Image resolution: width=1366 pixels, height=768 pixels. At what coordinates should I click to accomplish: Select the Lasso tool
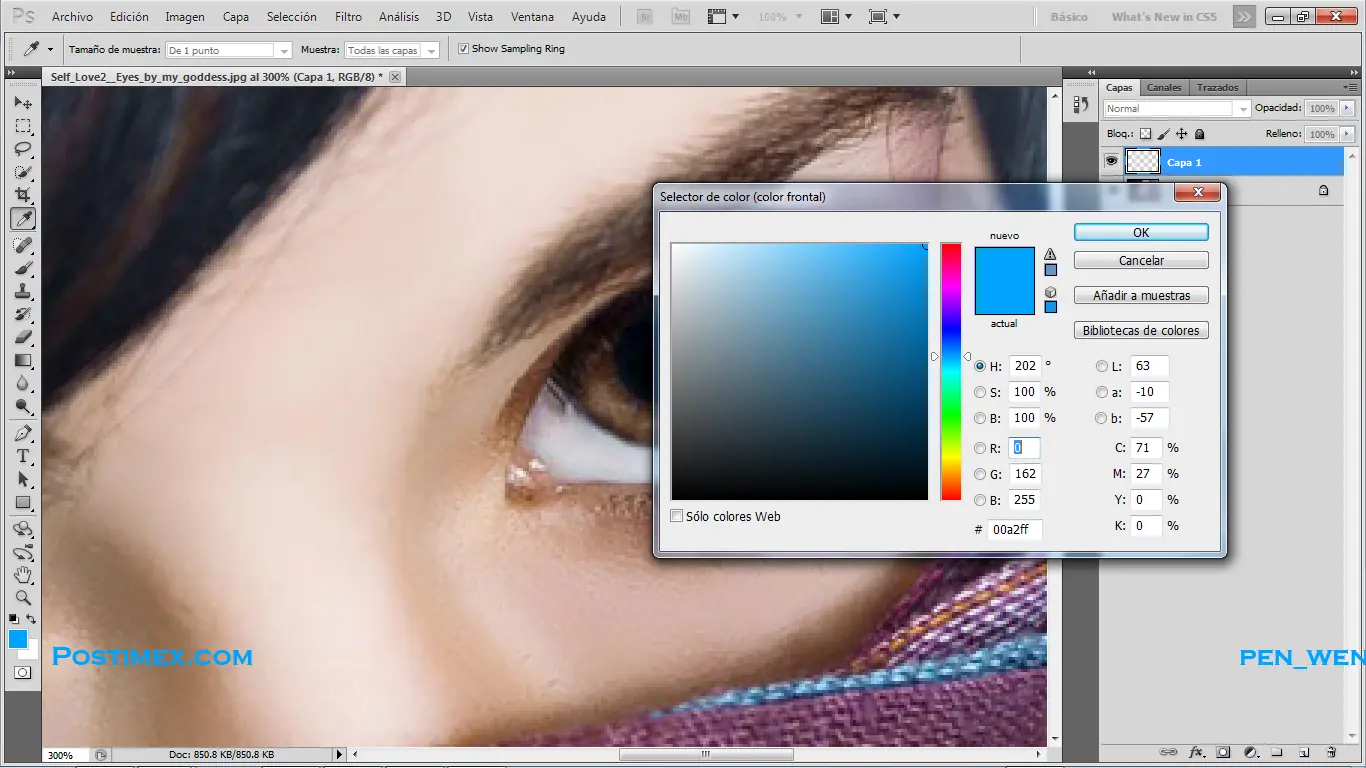[23, 149]
